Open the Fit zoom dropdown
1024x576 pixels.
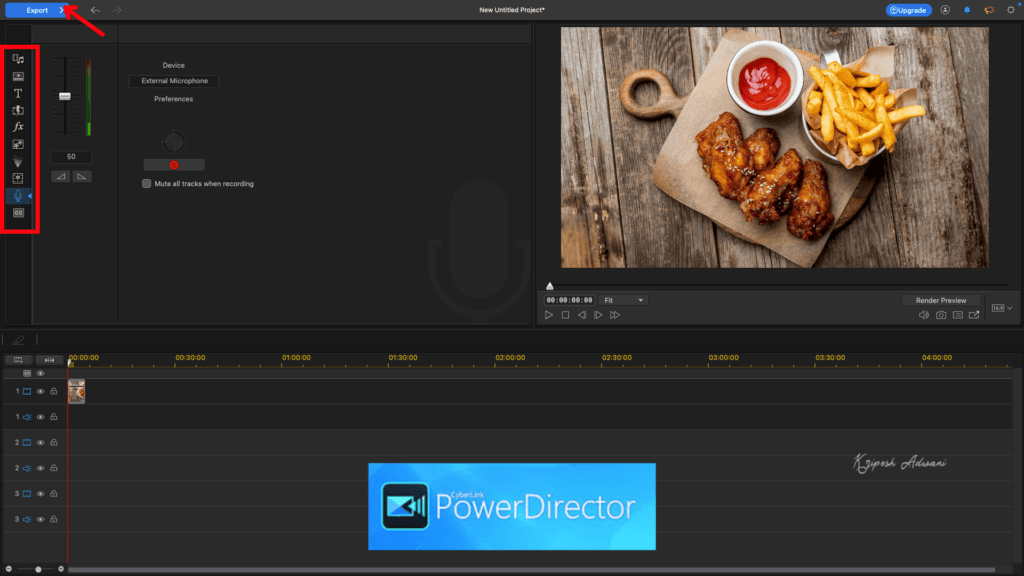pos(624,299)
